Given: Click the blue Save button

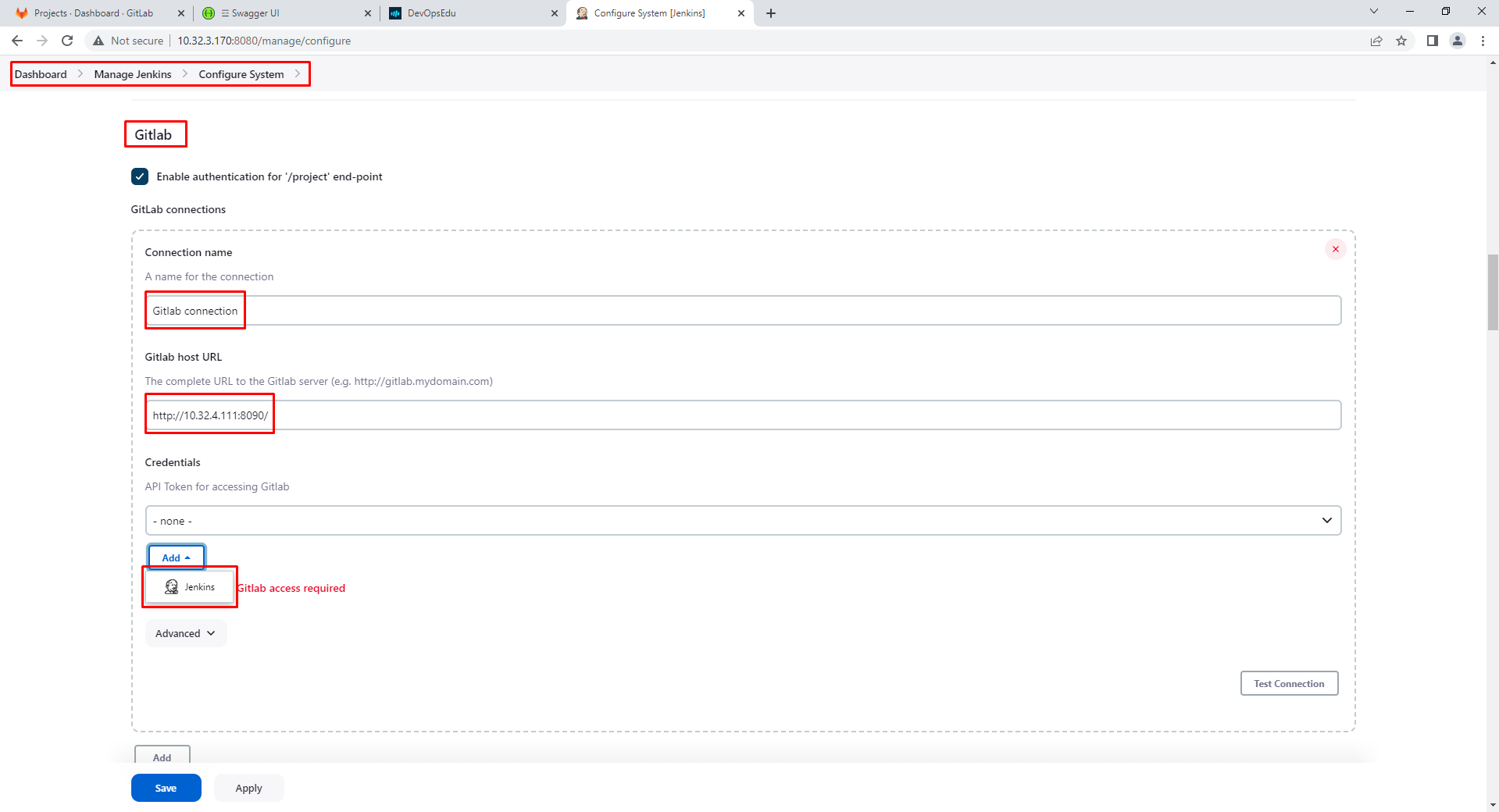Looking at the screenshot, I should pos(166,788).
